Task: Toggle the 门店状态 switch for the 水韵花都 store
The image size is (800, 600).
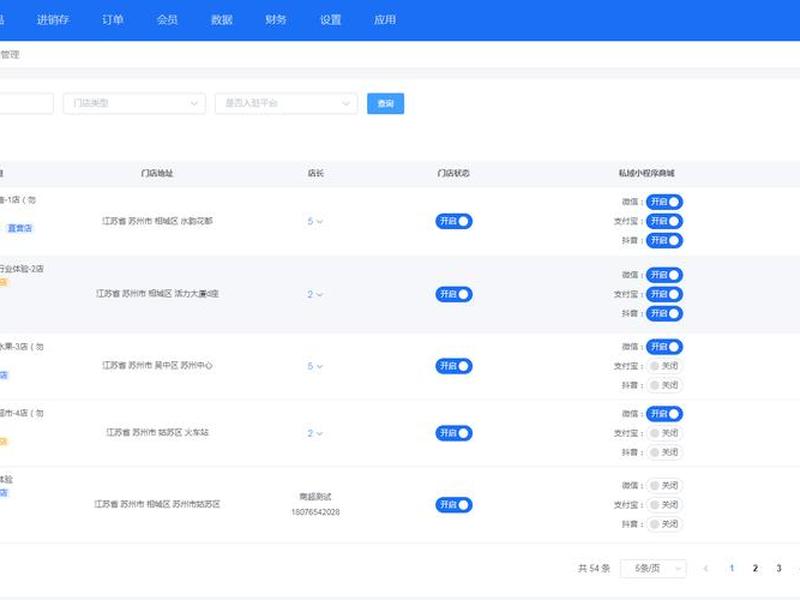Action: coord(454,221)
